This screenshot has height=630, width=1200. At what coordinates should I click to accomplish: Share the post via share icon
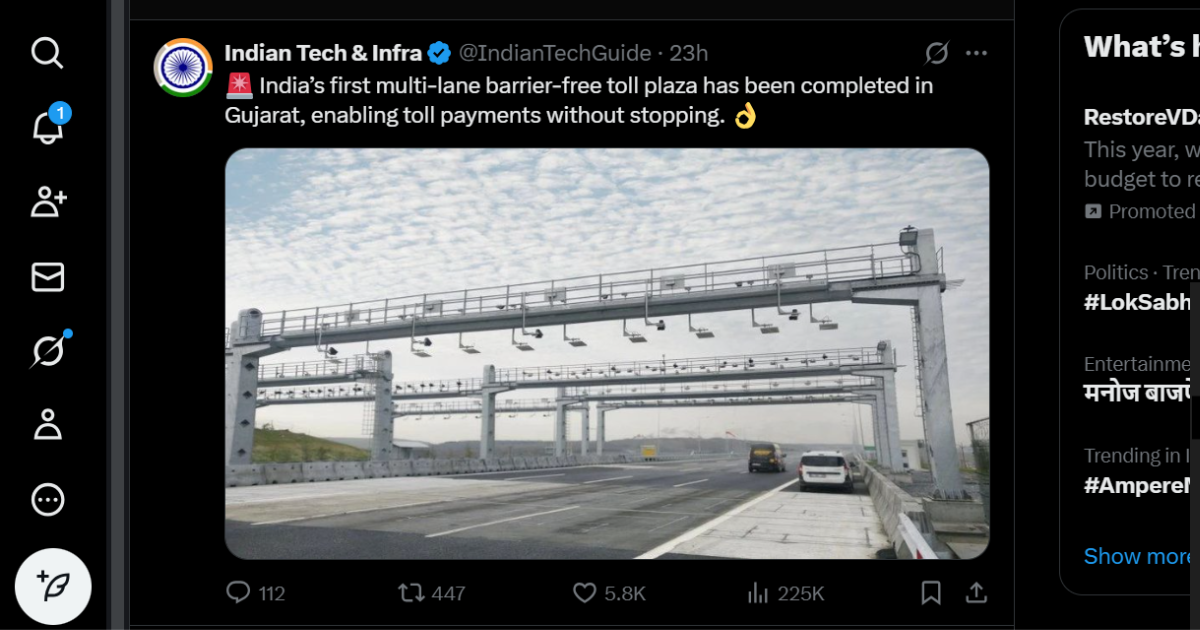click(x=976, y=593)
